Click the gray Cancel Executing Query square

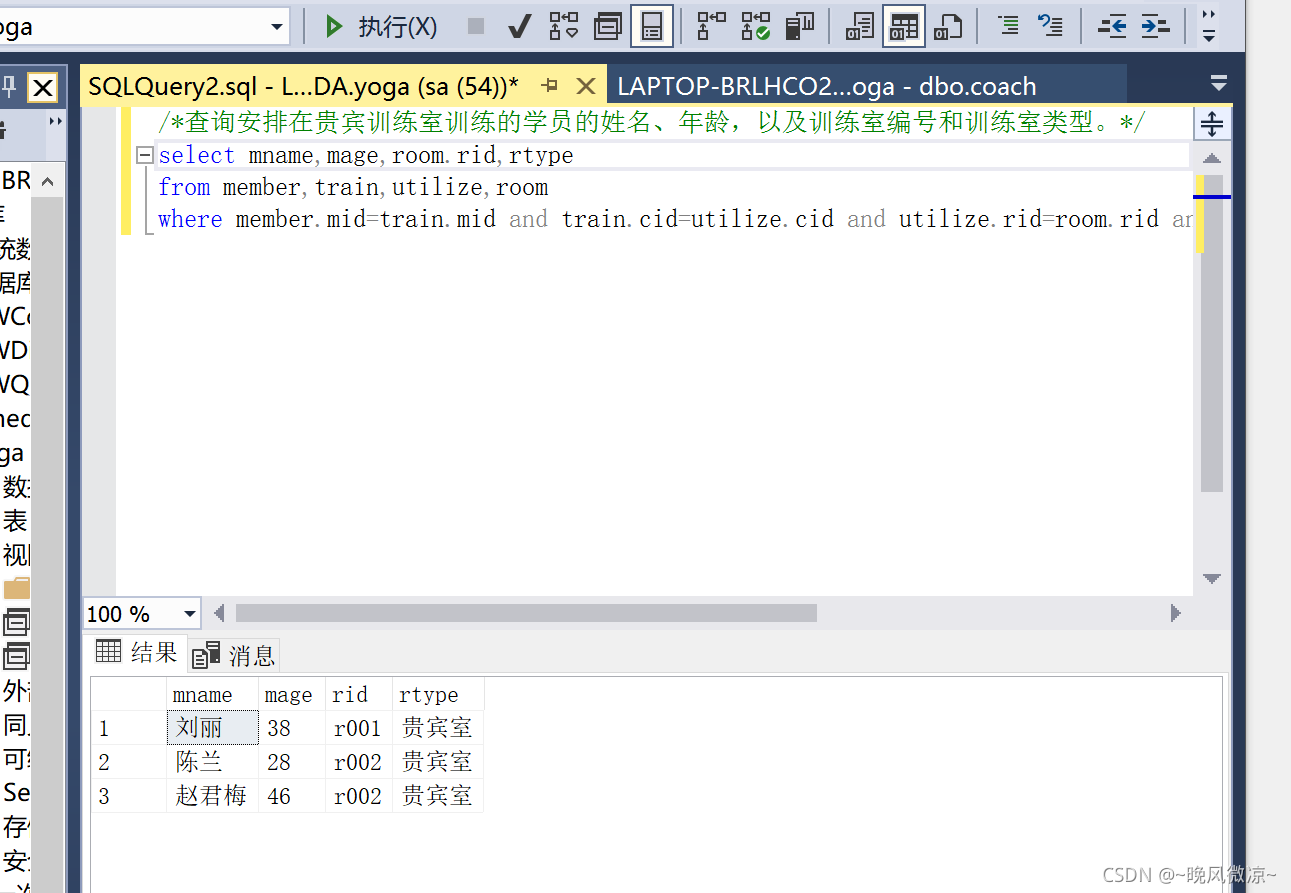476,27
